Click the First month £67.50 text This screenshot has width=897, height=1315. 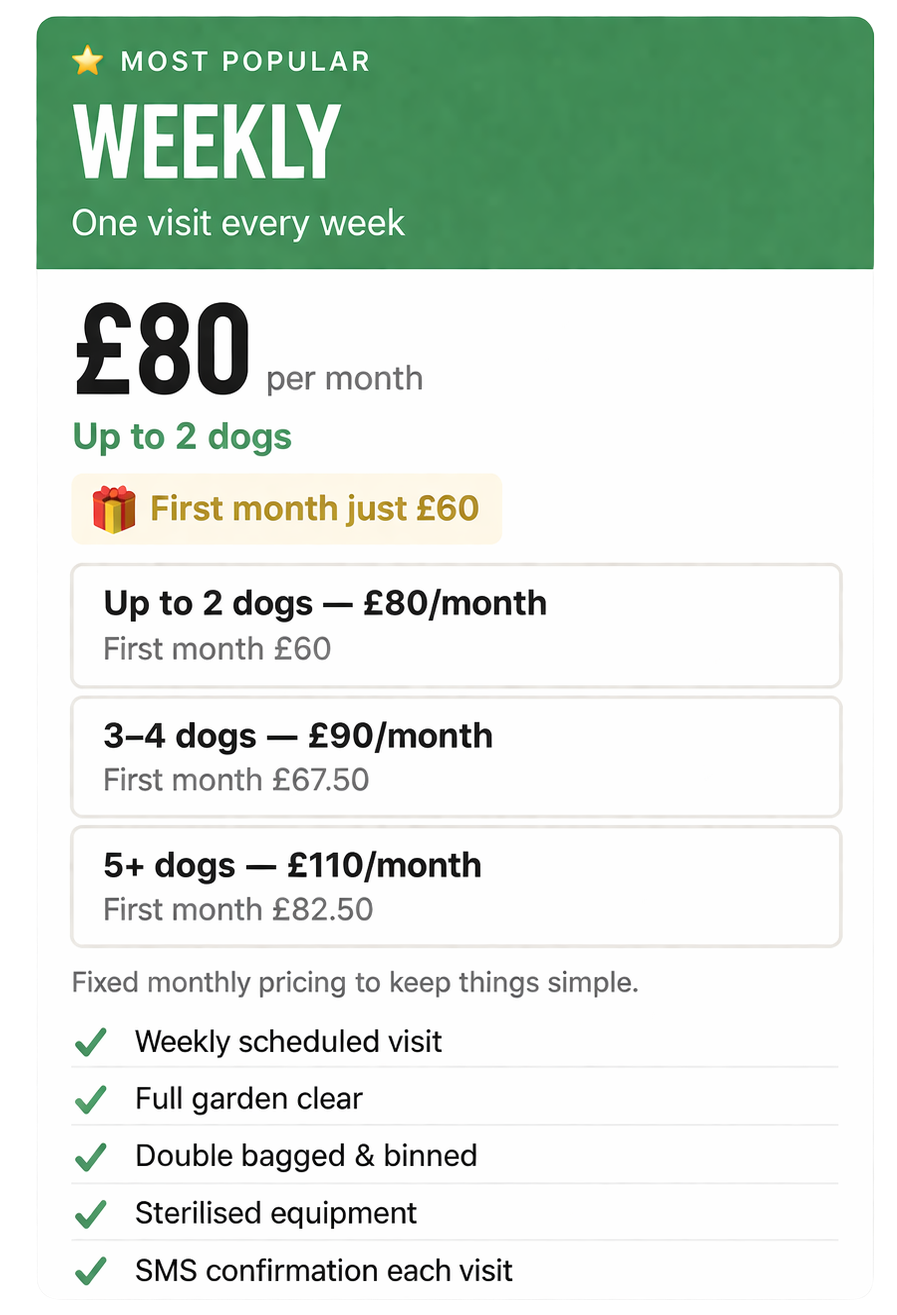[236, 779]
